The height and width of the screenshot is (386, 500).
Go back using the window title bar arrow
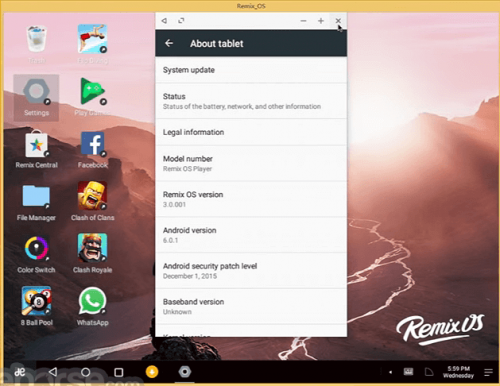click(164, 21)
